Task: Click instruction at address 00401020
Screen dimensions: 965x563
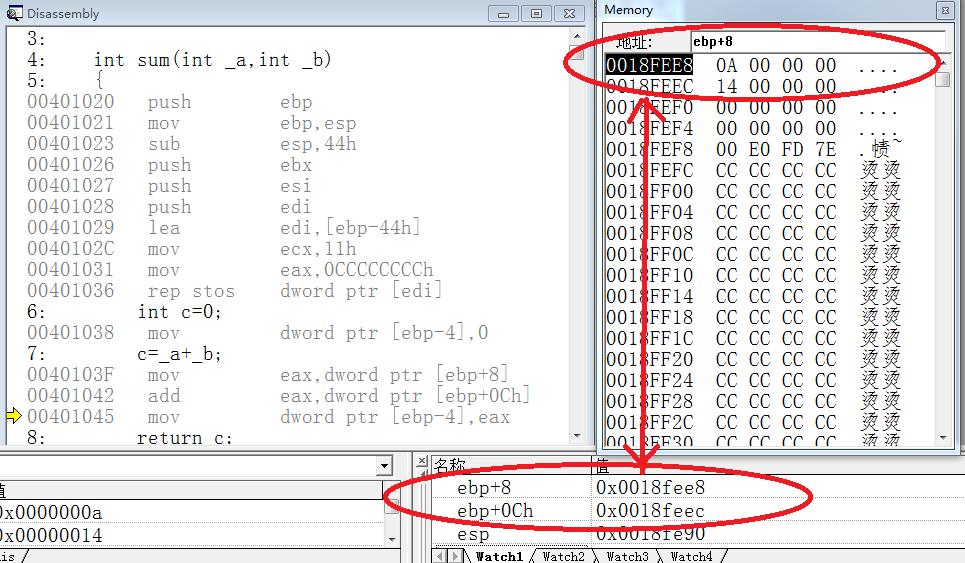Action: (x=169, y=102)
